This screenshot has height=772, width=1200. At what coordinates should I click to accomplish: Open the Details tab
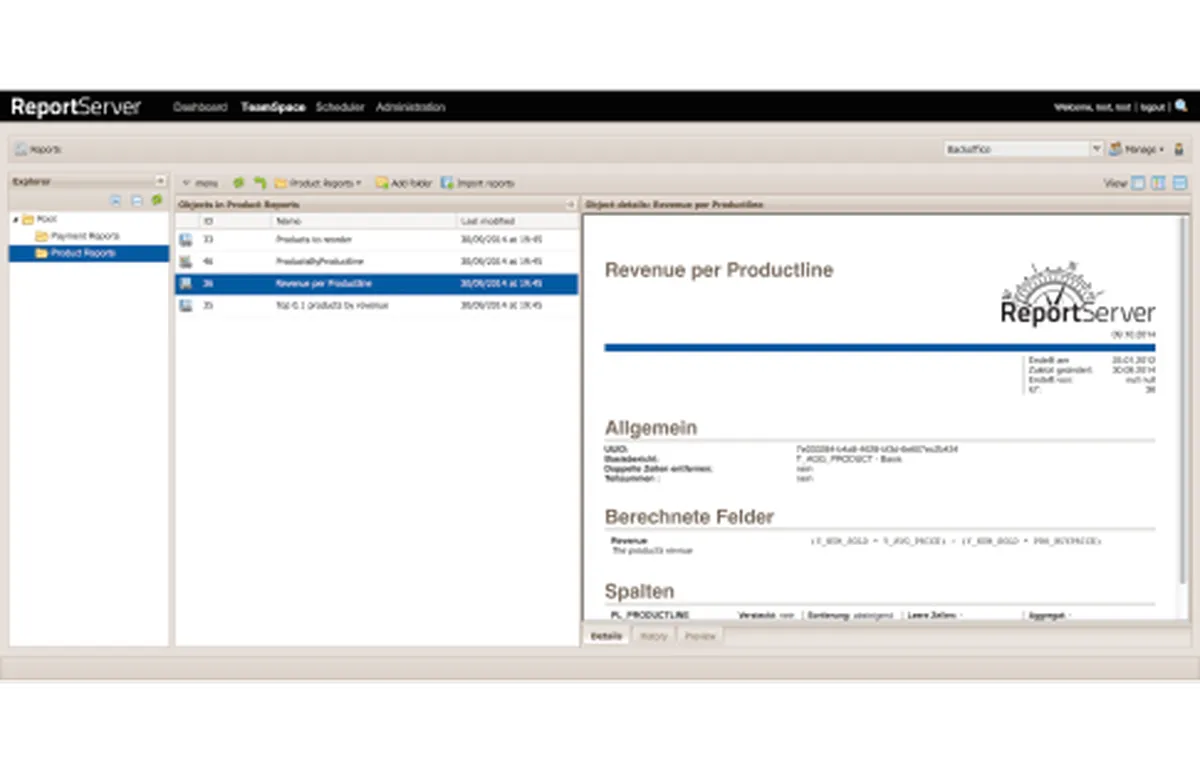coord(606,636)
